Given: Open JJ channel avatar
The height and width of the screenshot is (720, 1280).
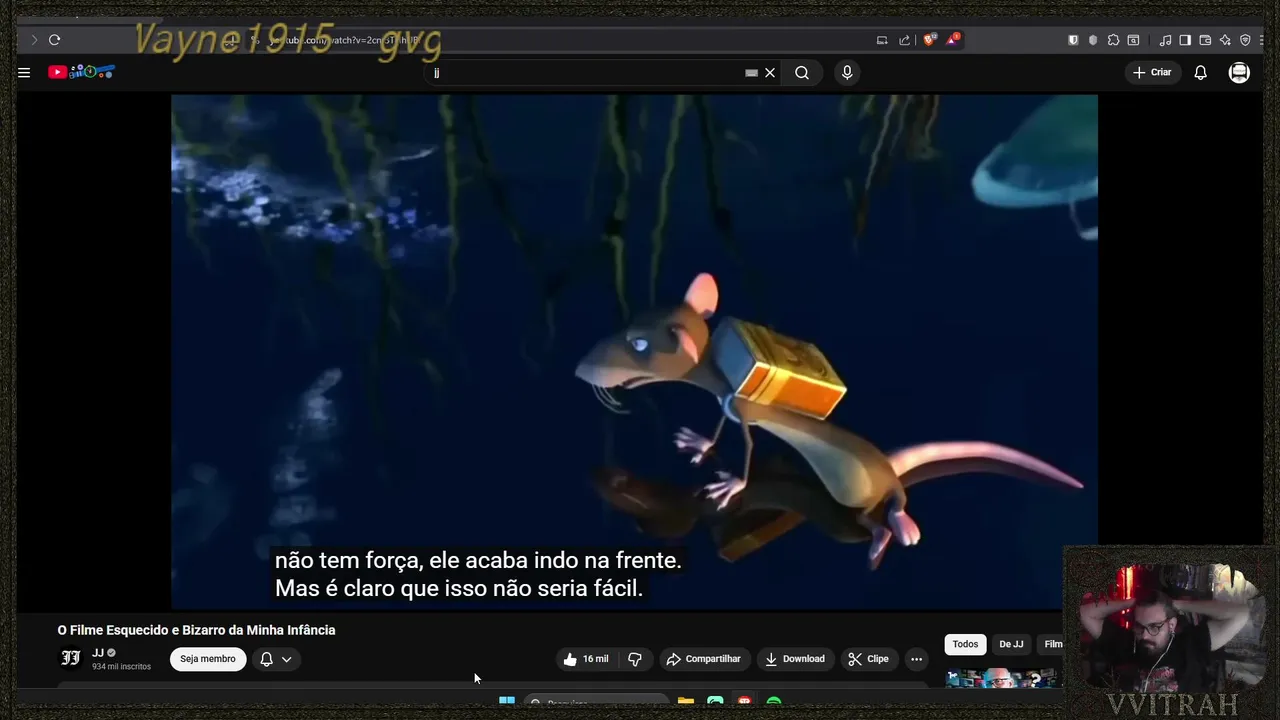Looking at the screenshot, I should click(71, 658).
